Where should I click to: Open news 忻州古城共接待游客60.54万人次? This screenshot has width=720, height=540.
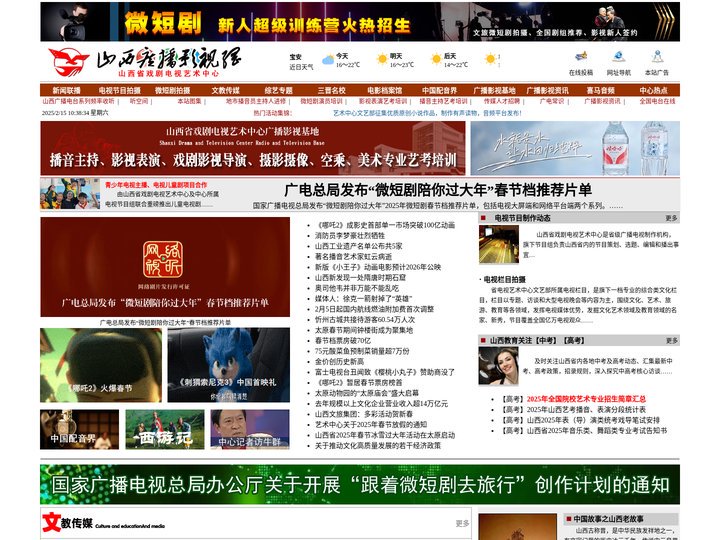[365, 320]
